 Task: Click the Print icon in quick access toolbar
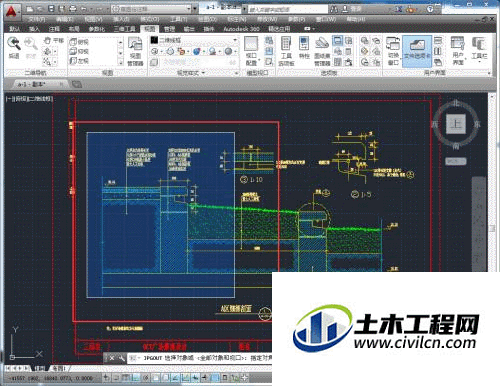[73, 9]
